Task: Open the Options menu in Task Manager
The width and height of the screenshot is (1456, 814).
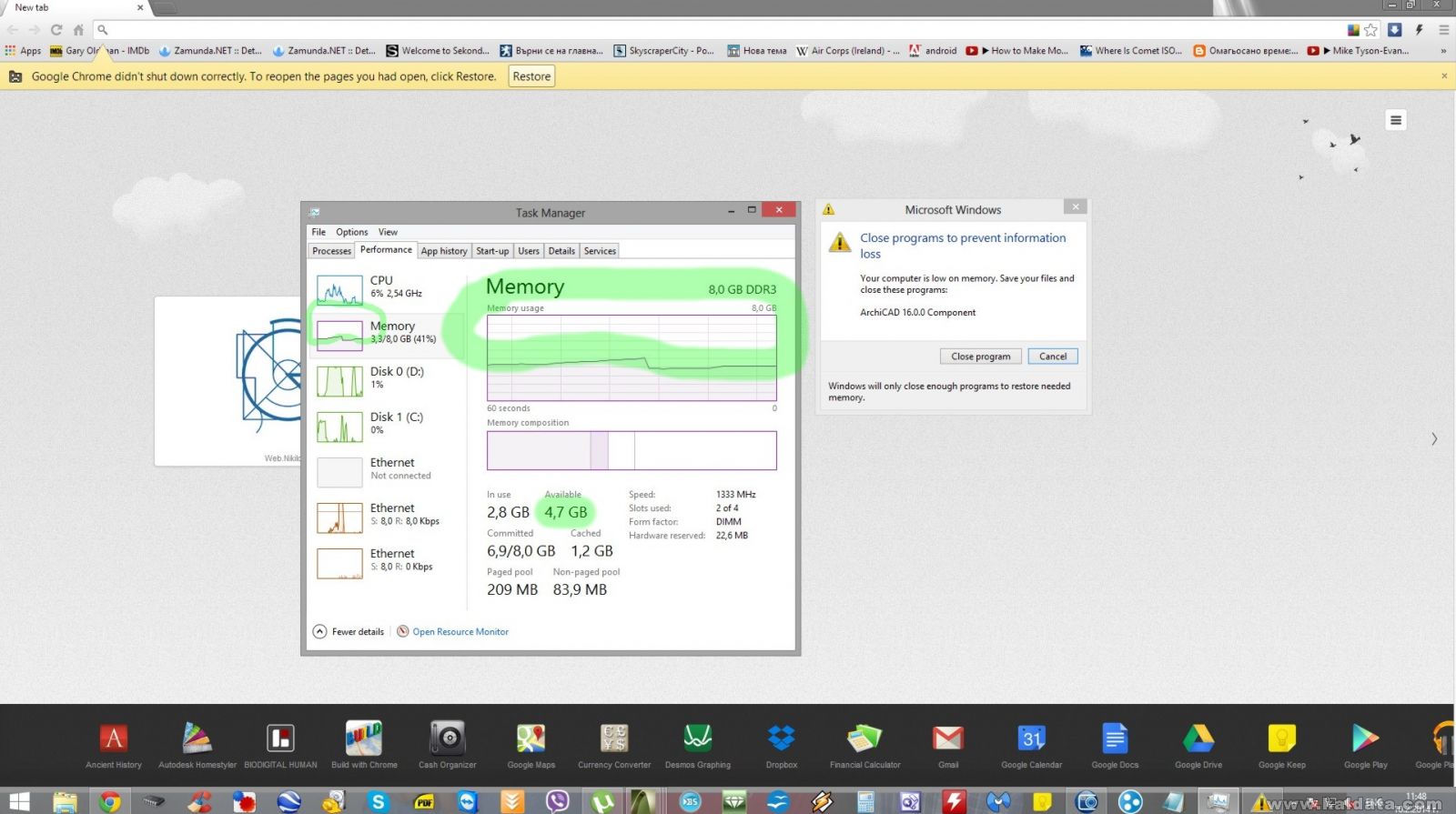Action: (x=352, y=232)
